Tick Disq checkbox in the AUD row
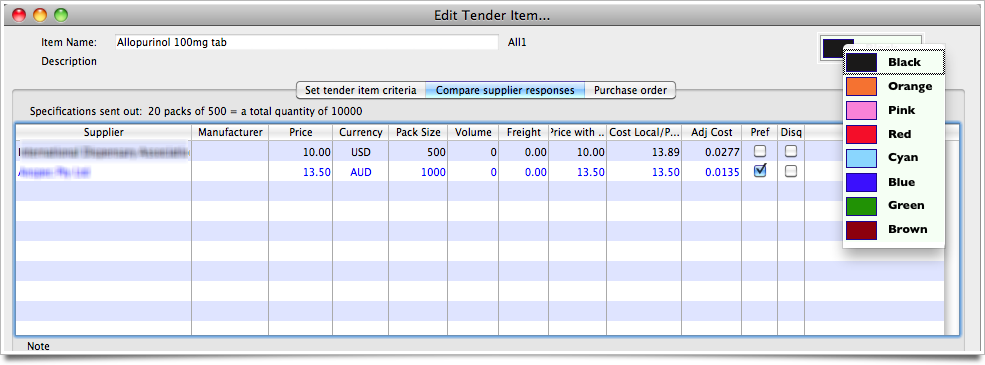 [x=791, y=171]
